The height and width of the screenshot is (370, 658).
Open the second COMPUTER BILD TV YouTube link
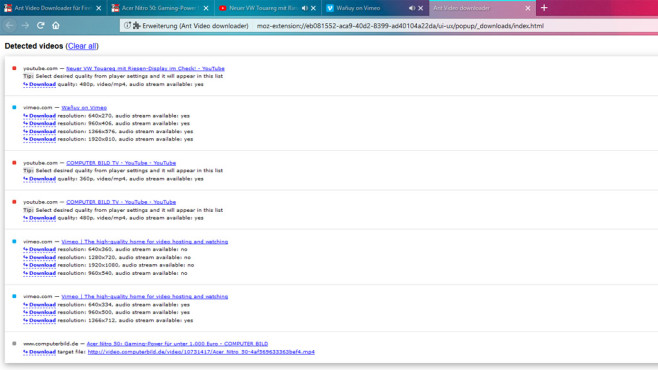(121, 202)
